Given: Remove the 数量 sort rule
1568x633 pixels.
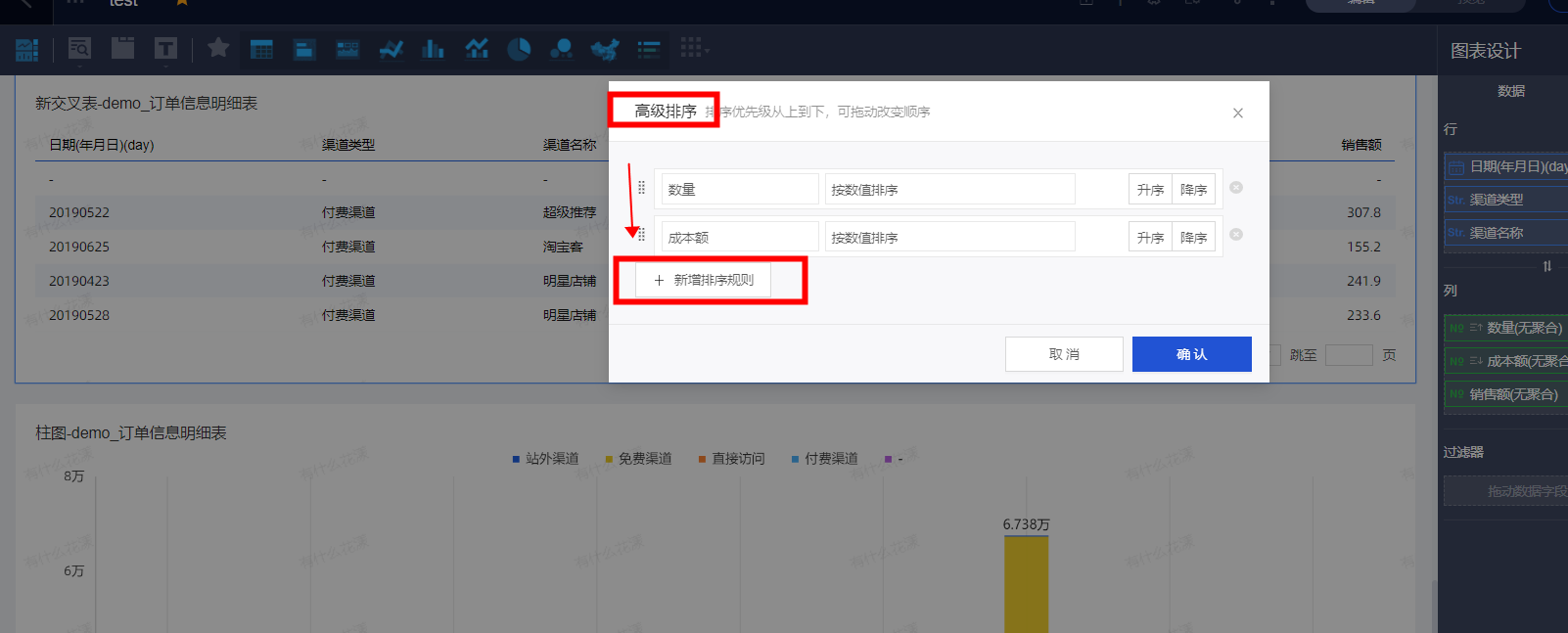Looking at the screenshot, I should 1236,188.
